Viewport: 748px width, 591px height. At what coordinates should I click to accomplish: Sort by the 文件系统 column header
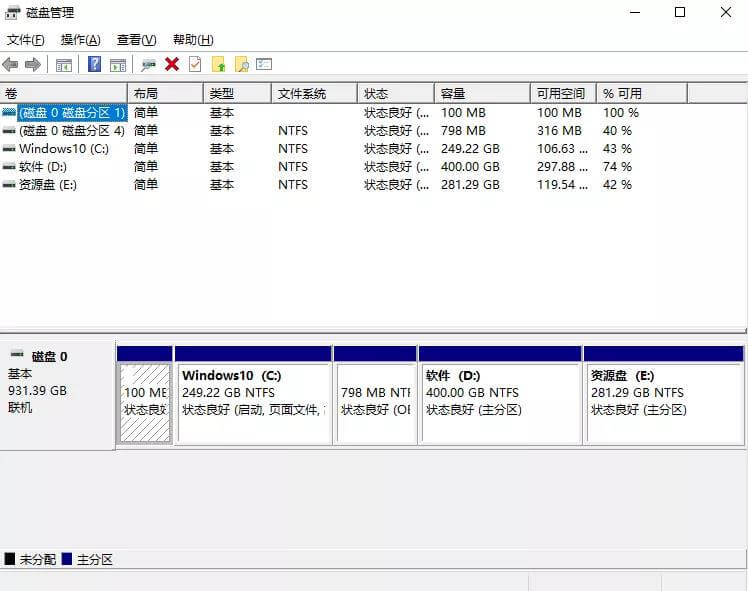click(x=314, y=93)
